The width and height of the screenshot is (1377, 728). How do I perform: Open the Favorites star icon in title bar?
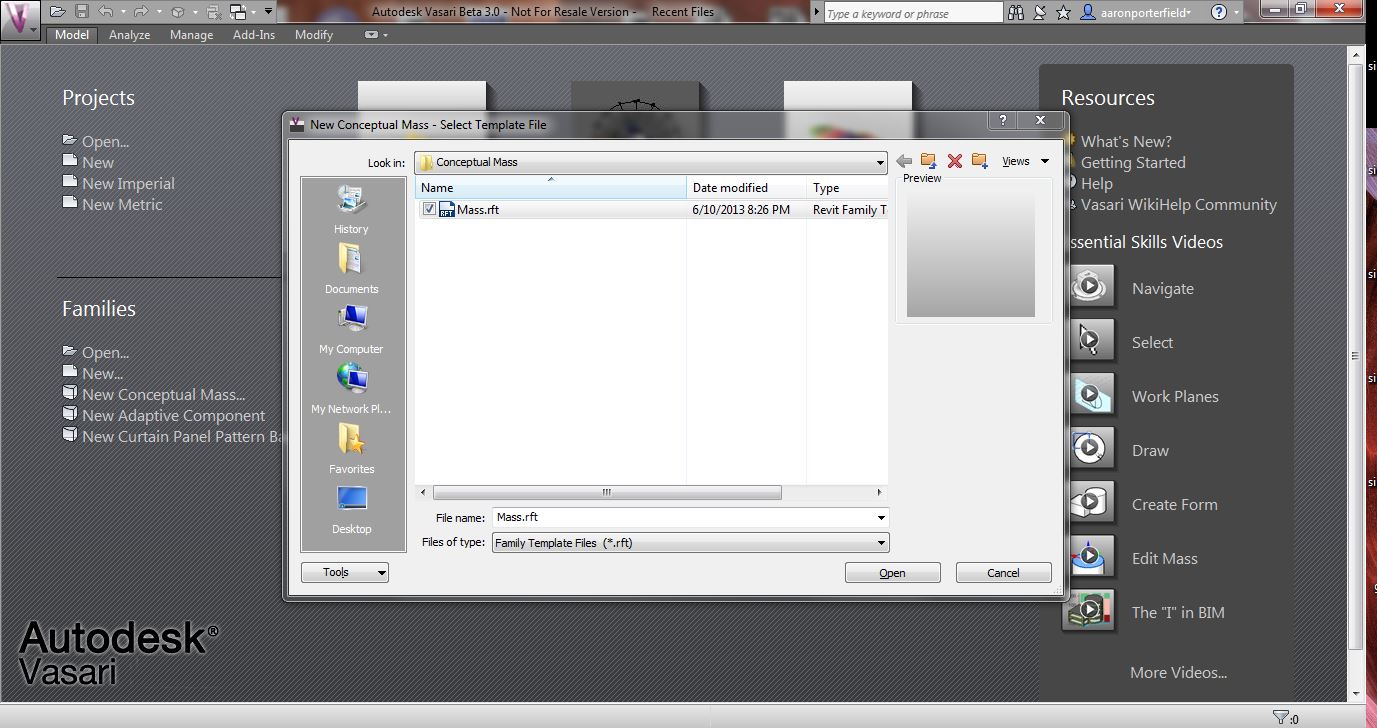point(1063,12)
